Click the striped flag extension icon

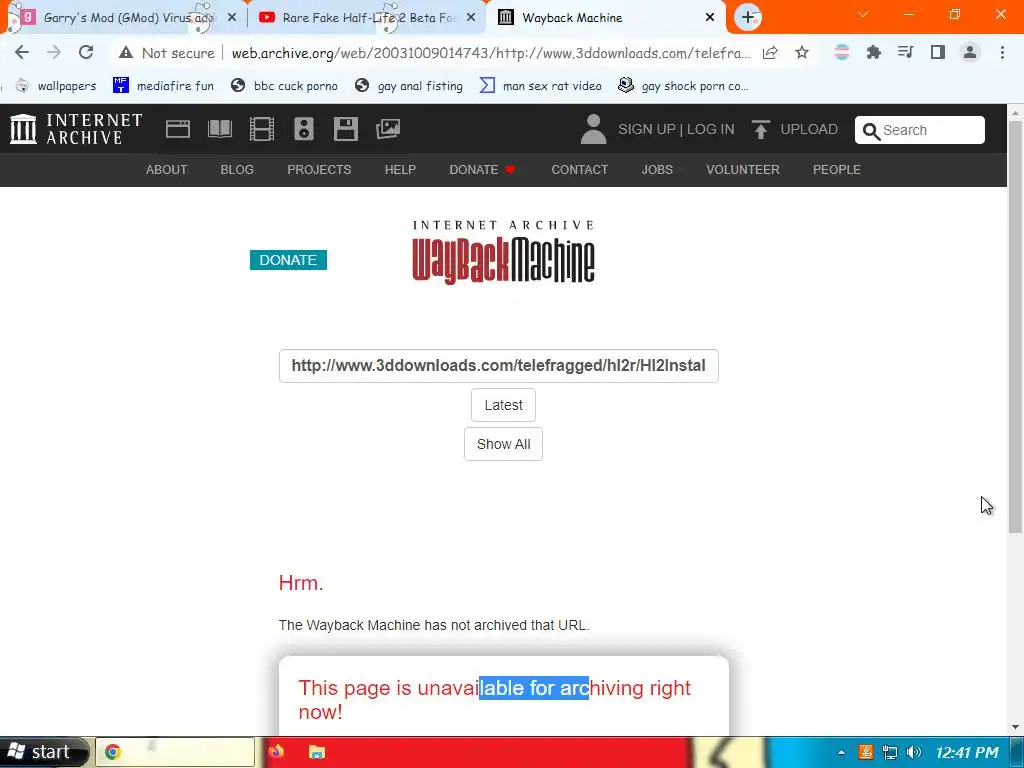[x=841, y=52]
